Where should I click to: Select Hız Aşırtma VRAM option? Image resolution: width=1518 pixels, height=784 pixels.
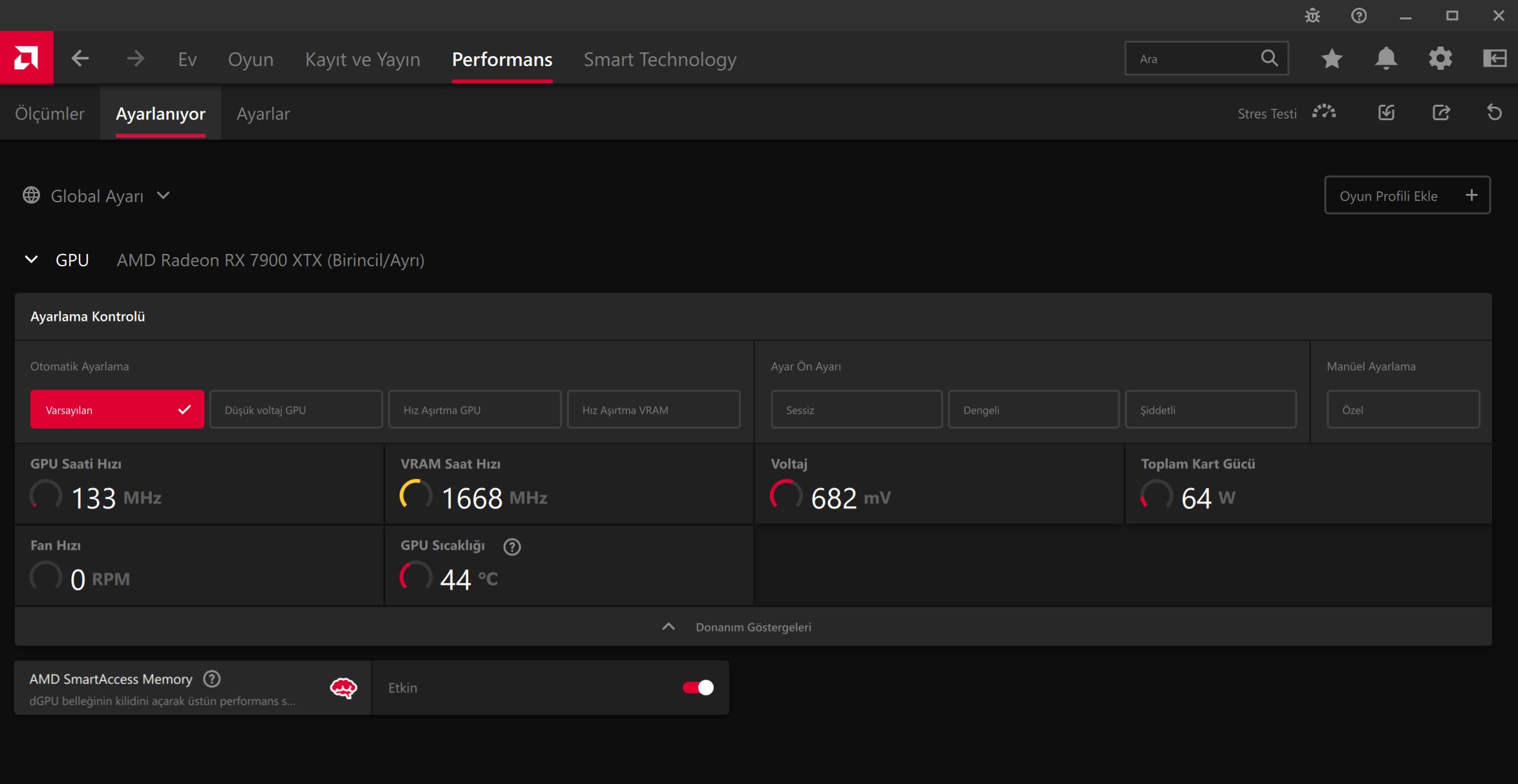click(x=654, y=409)
